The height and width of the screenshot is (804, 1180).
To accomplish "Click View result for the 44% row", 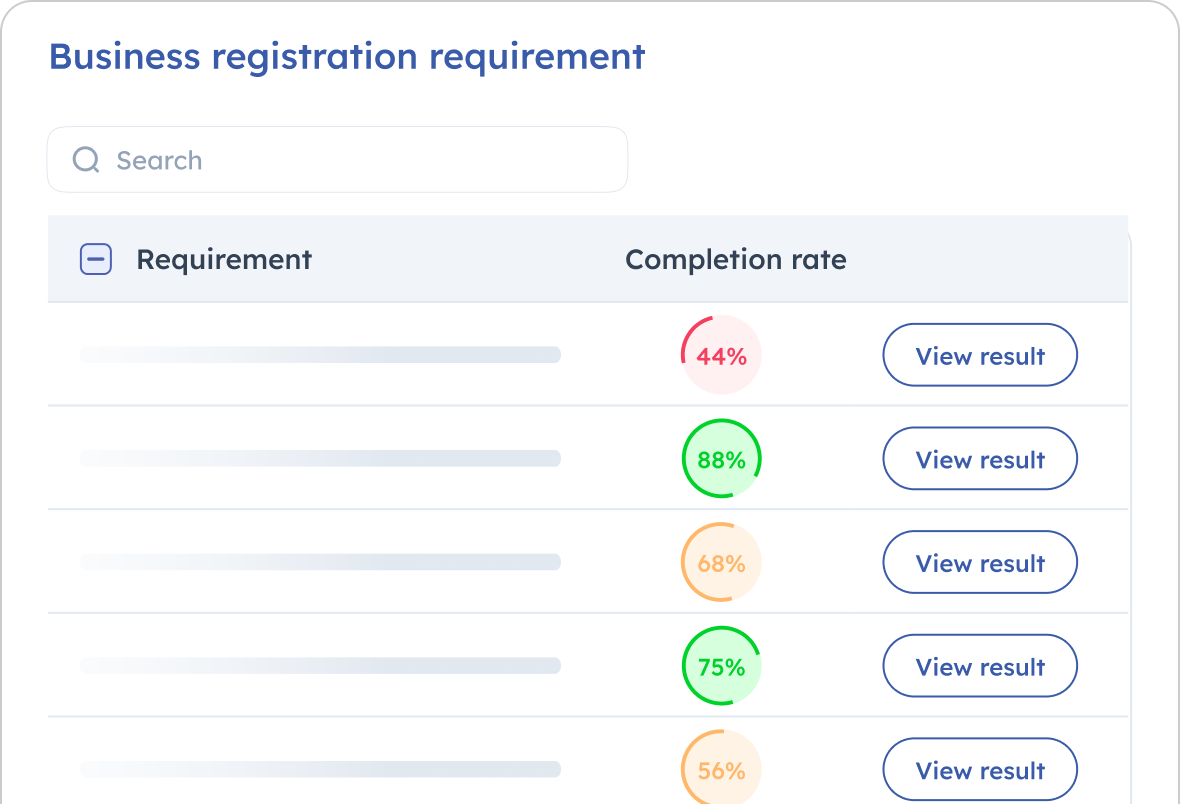I will pos(979,354).
